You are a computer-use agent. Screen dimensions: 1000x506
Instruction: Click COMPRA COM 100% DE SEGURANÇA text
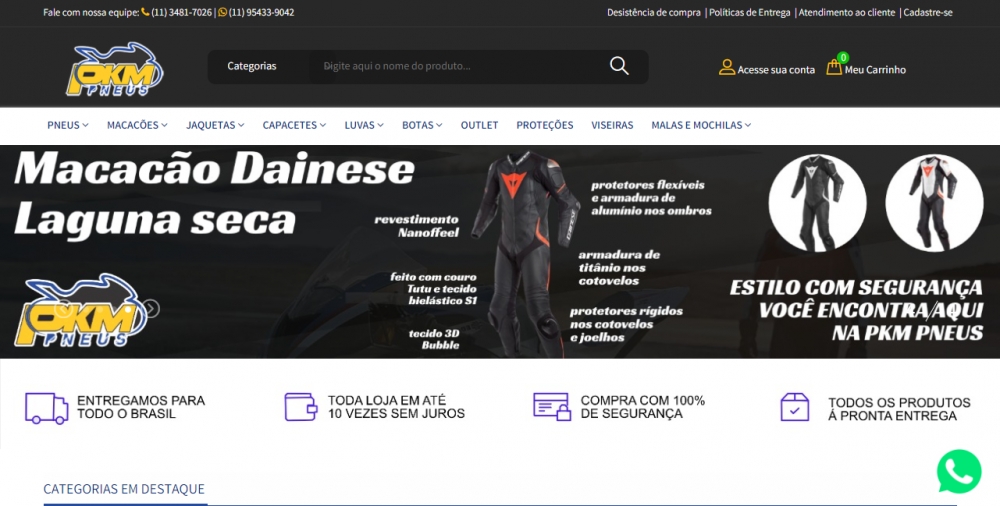tap(642, 407)
